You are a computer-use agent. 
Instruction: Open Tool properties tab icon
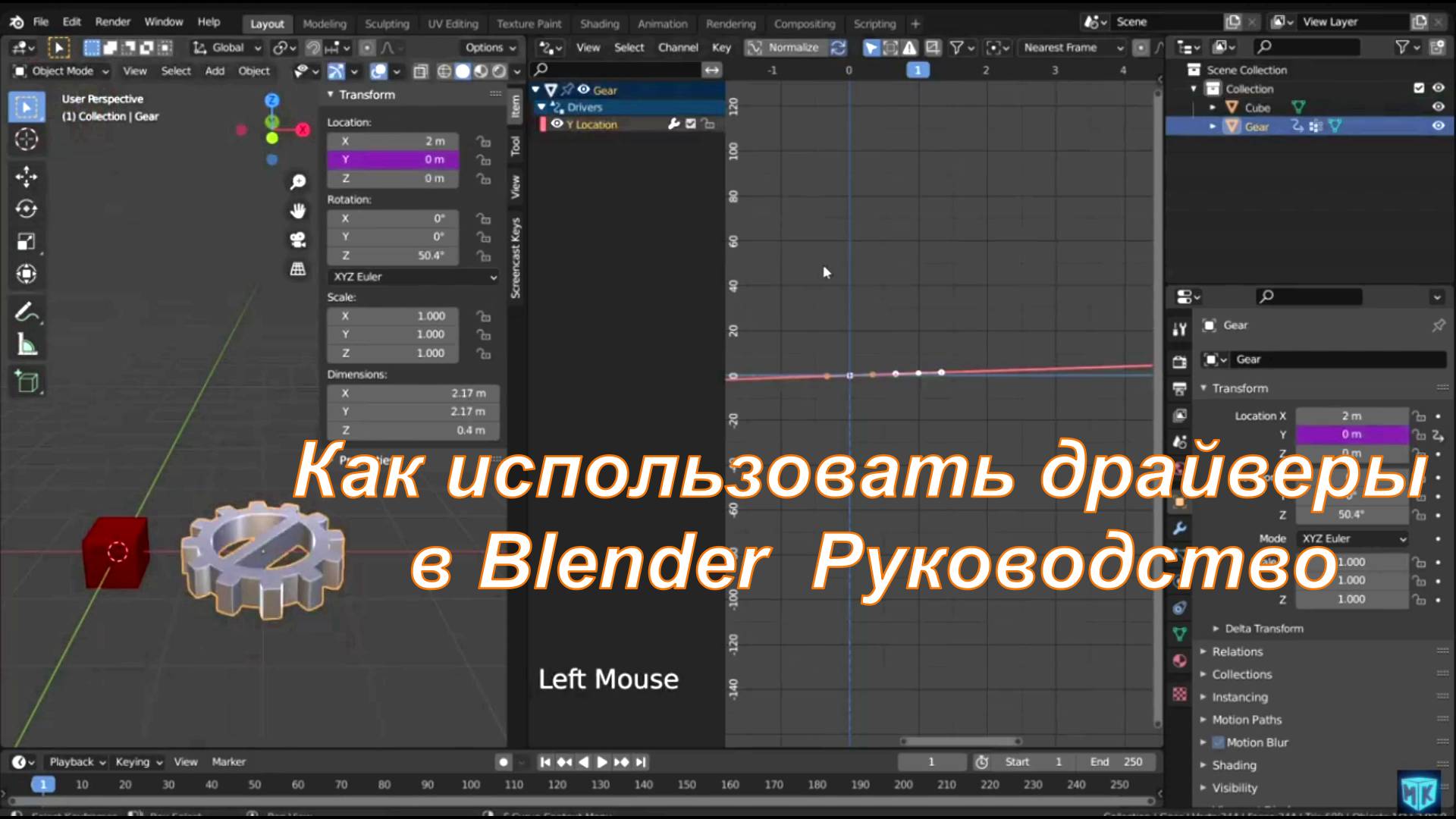1179,328
